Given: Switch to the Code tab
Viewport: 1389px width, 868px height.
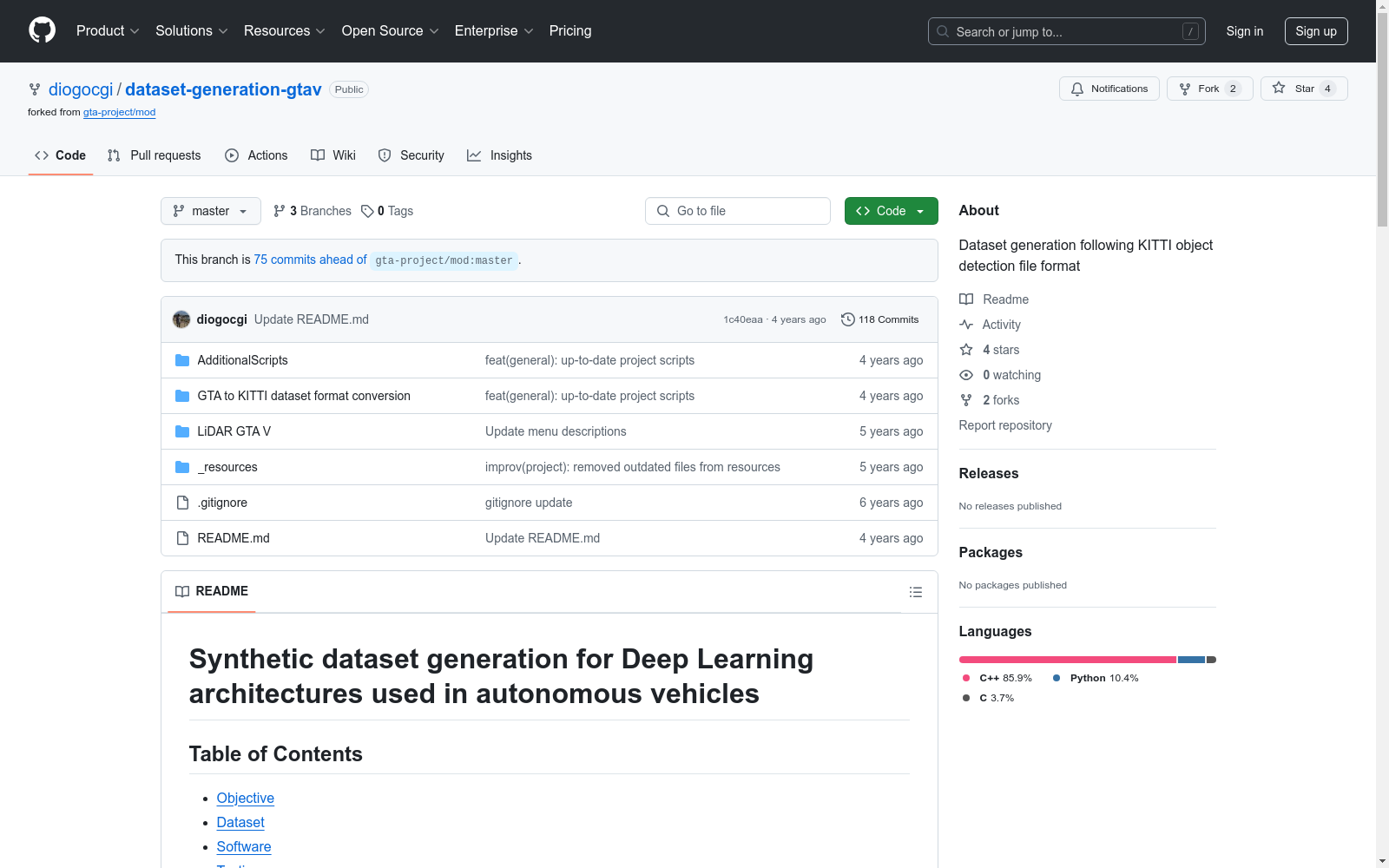Looking at the screenshot, I should point(61,155).
